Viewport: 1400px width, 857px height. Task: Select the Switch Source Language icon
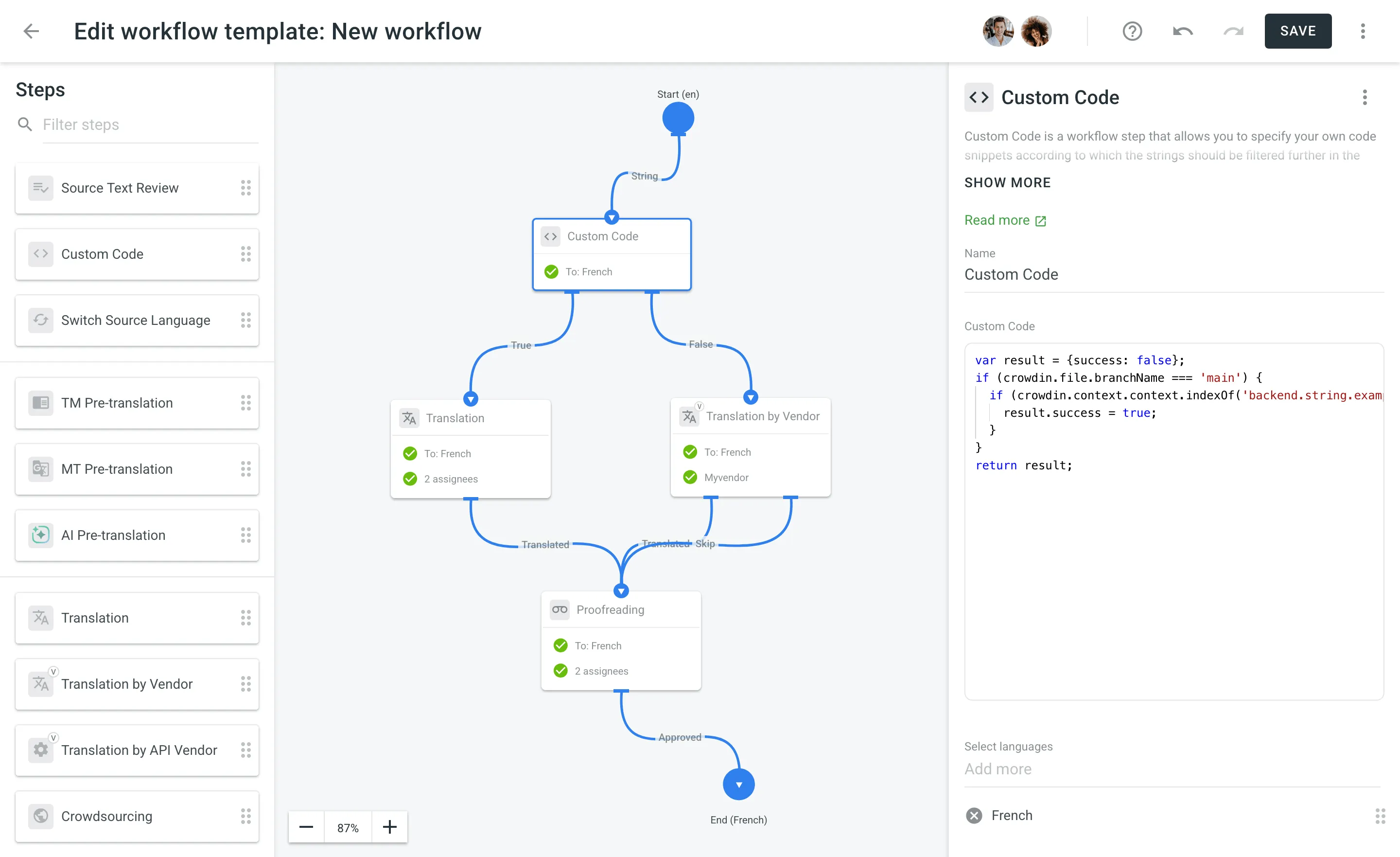(x=40, y=320)
